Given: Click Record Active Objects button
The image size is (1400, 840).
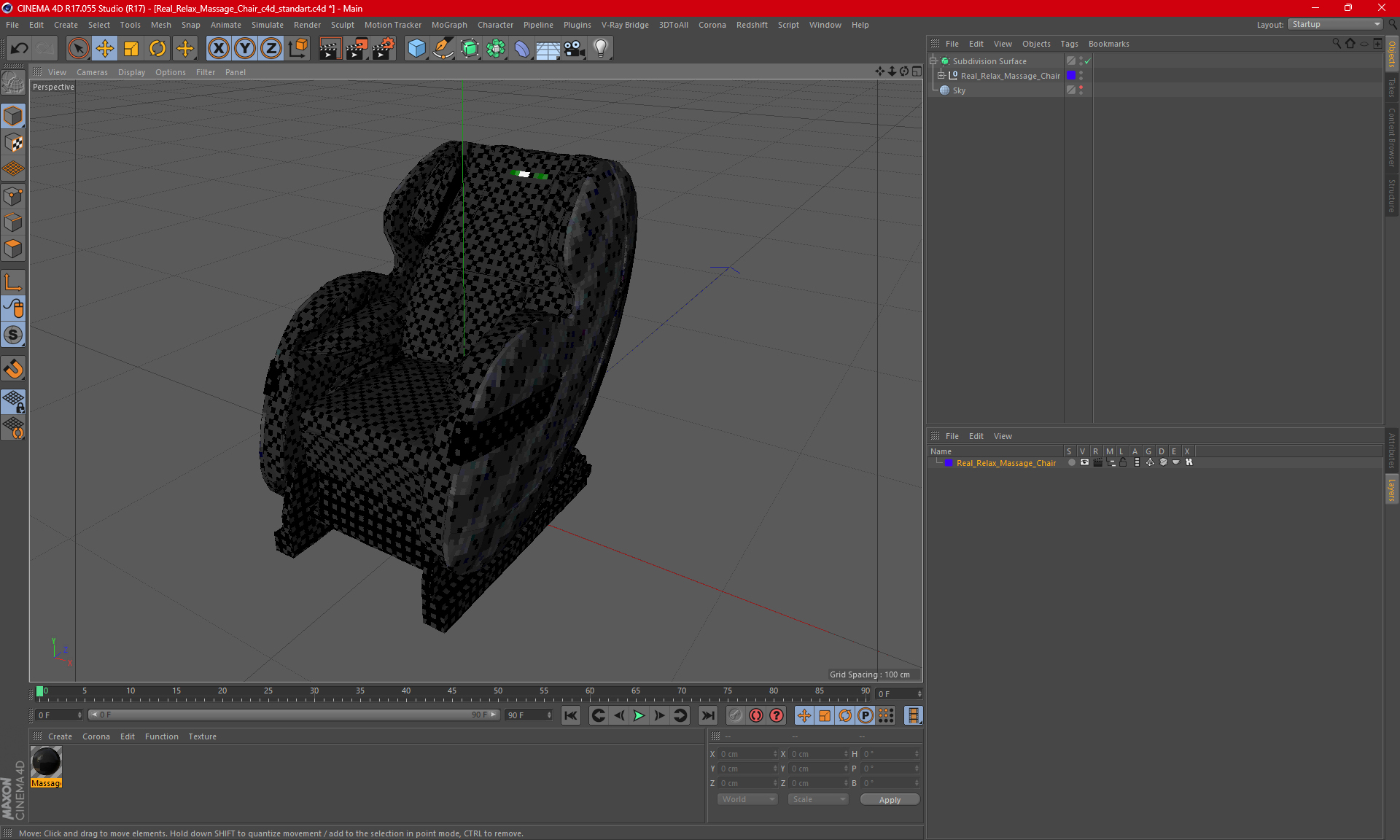Looking at the screenshot, I should point(735,715).
